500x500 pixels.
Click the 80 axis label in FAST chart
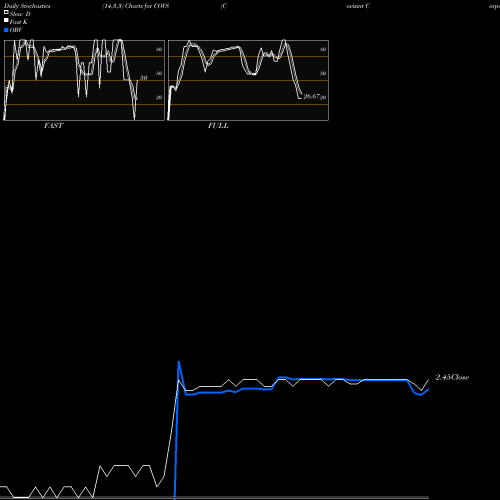coord(159,49)
